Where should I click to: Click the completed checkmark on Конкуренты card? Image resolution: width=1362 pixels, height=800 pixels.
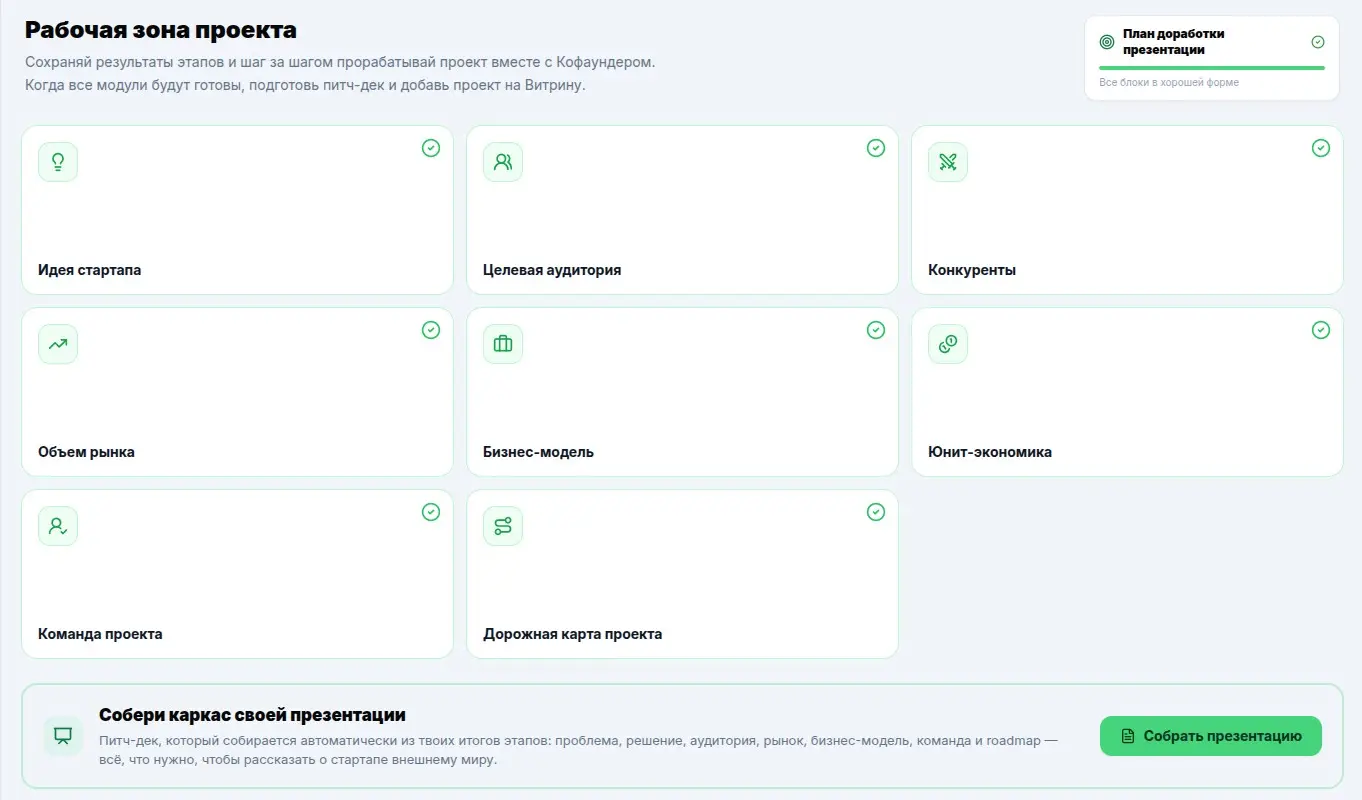pos(1321,148)
